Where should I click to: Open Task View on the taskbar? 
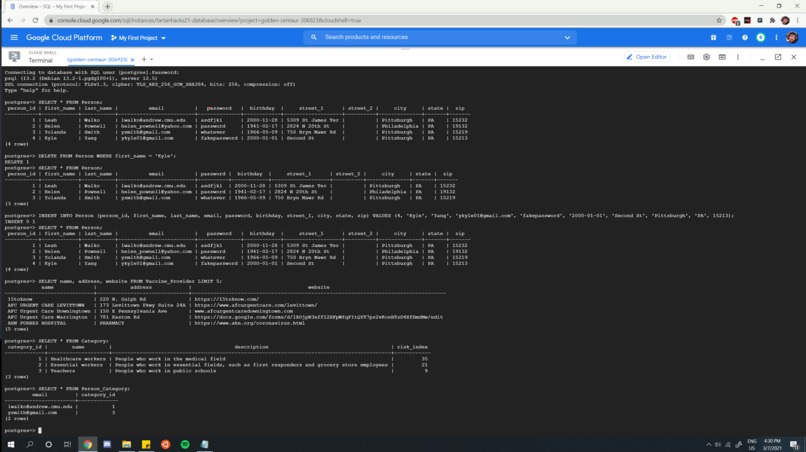pos(67,444)
